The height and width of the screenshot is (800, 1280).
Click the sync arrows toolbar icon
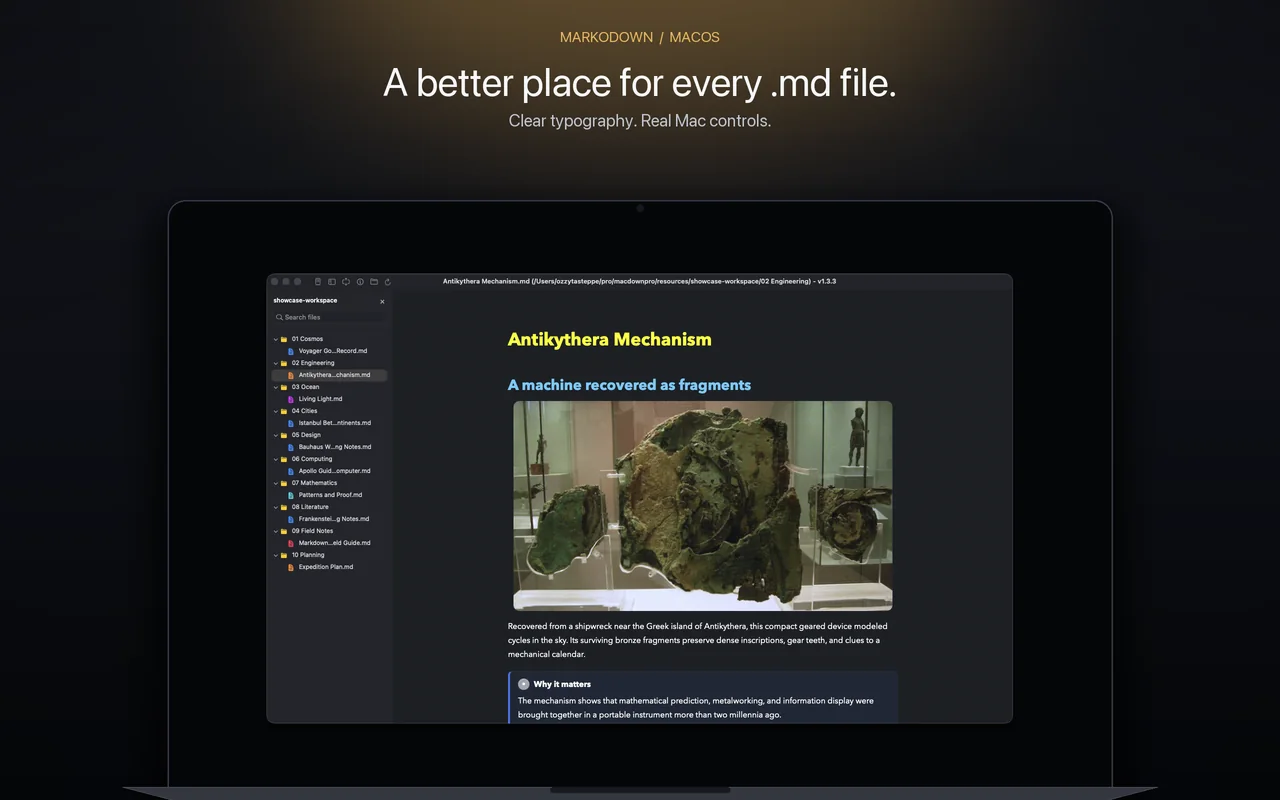346,282
